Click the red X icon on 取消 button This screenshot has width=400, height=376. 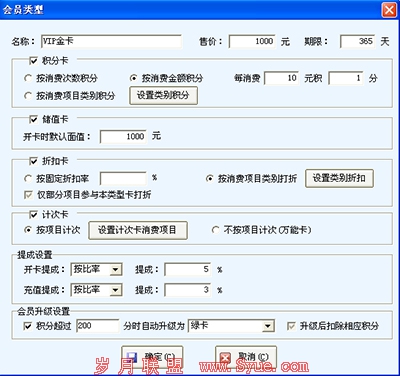pos(226,358)
